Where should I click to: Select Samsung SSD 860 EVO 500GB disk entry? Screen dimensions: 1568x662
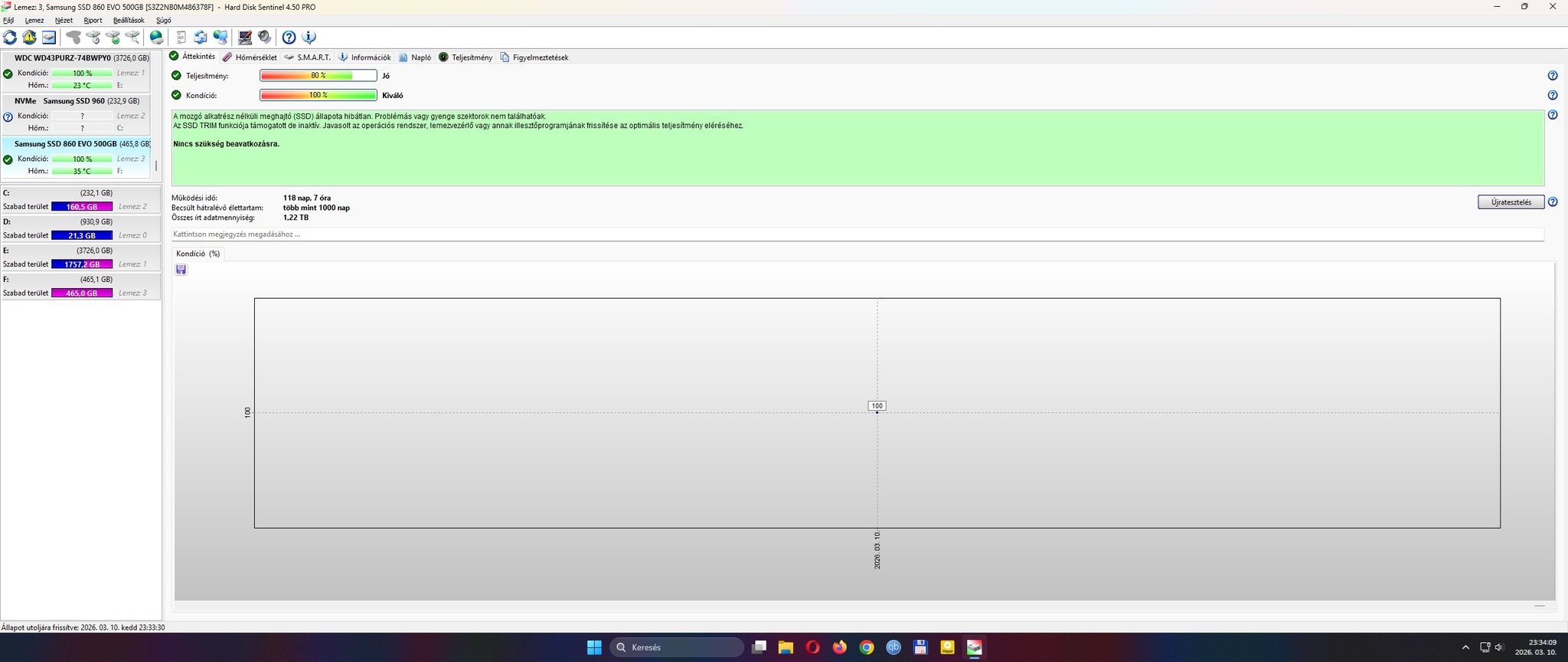[76, 158]
